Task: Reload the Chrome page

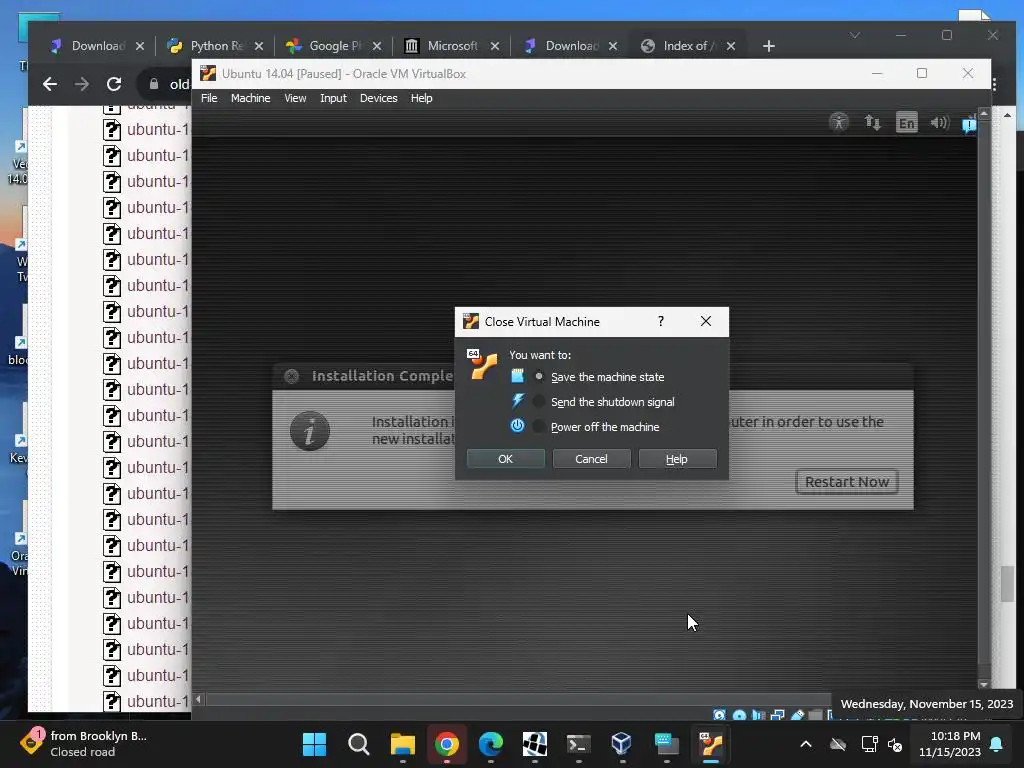Action: click(x=114, y=84)
